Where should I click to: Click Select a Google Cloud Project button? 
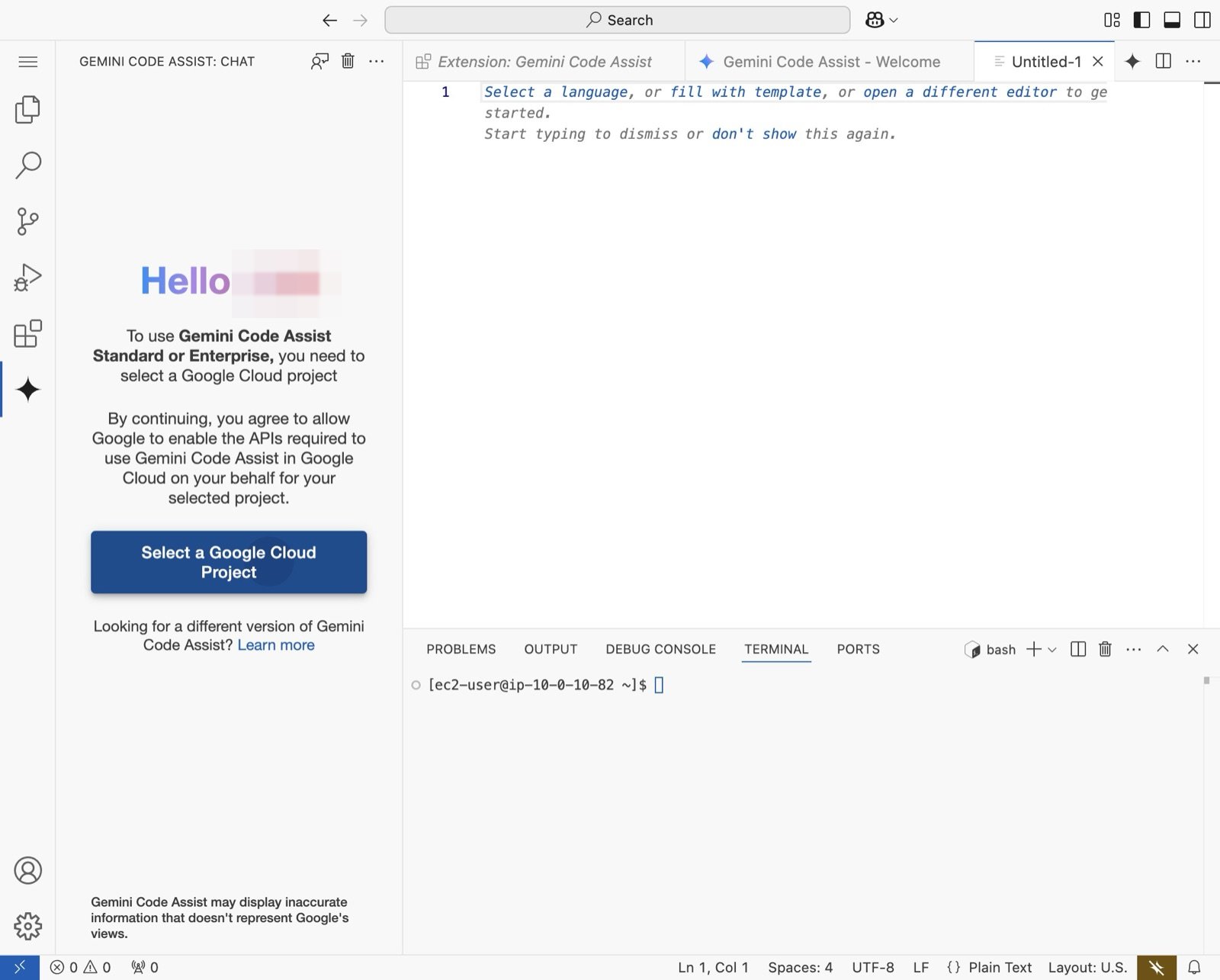click(229, 562)
